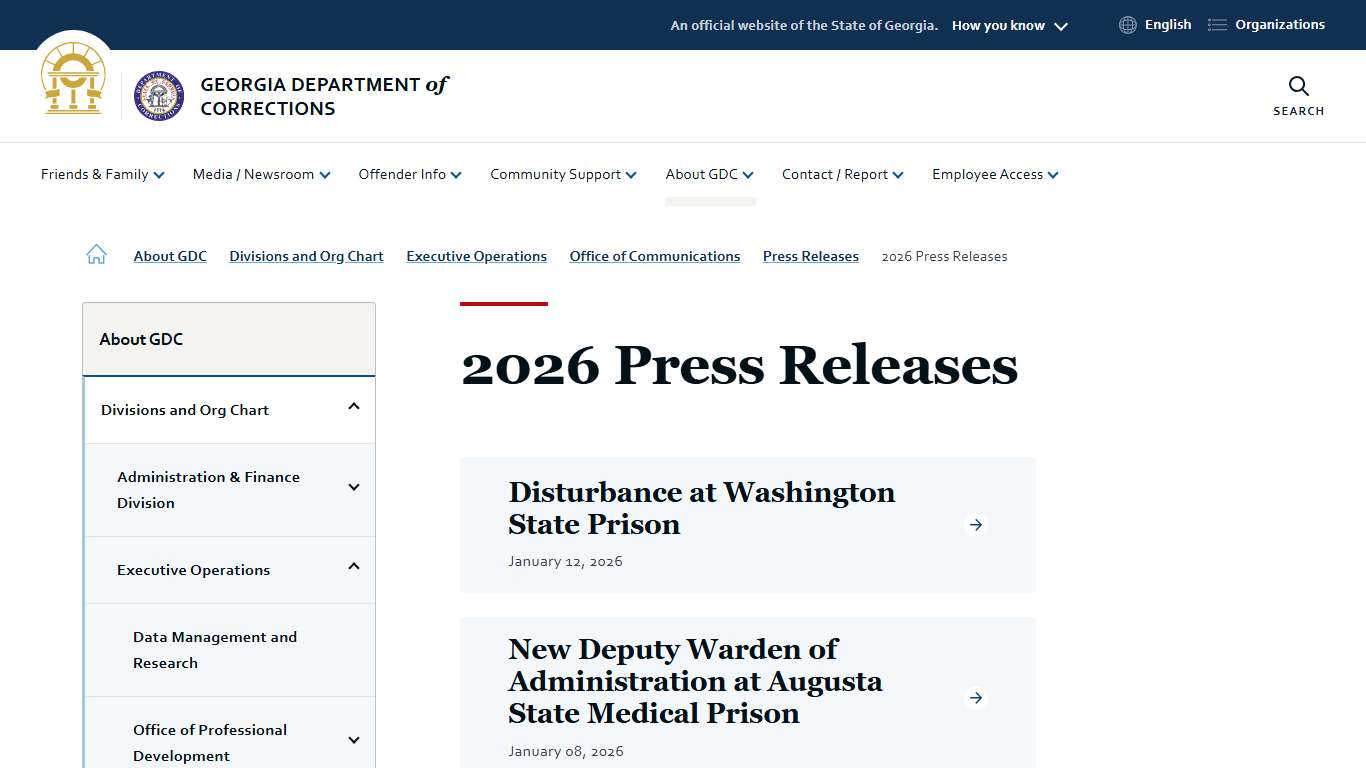This screenshot has height=768, width=1366.
Task: Click the gold Georgia arch logo
Action: pos(72,80)
